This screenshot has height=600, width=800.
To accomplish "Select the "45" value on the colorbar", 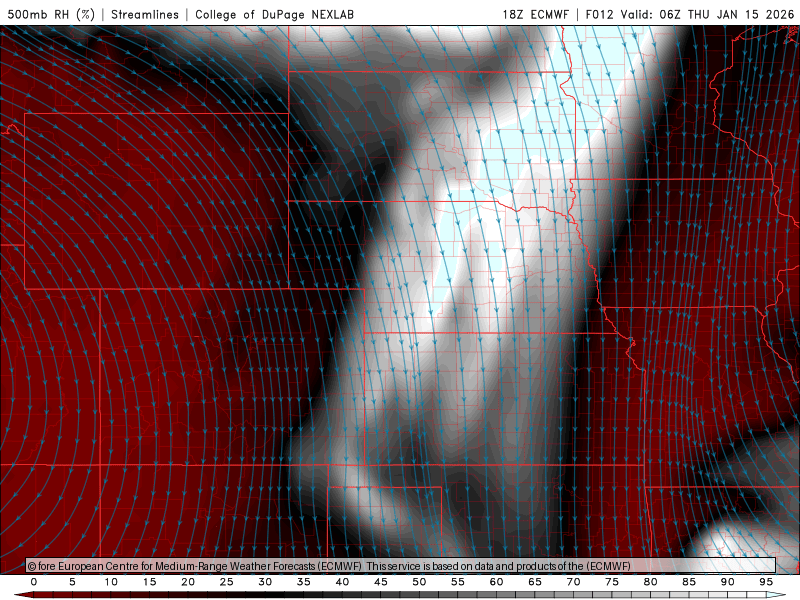I will (381, 582).
